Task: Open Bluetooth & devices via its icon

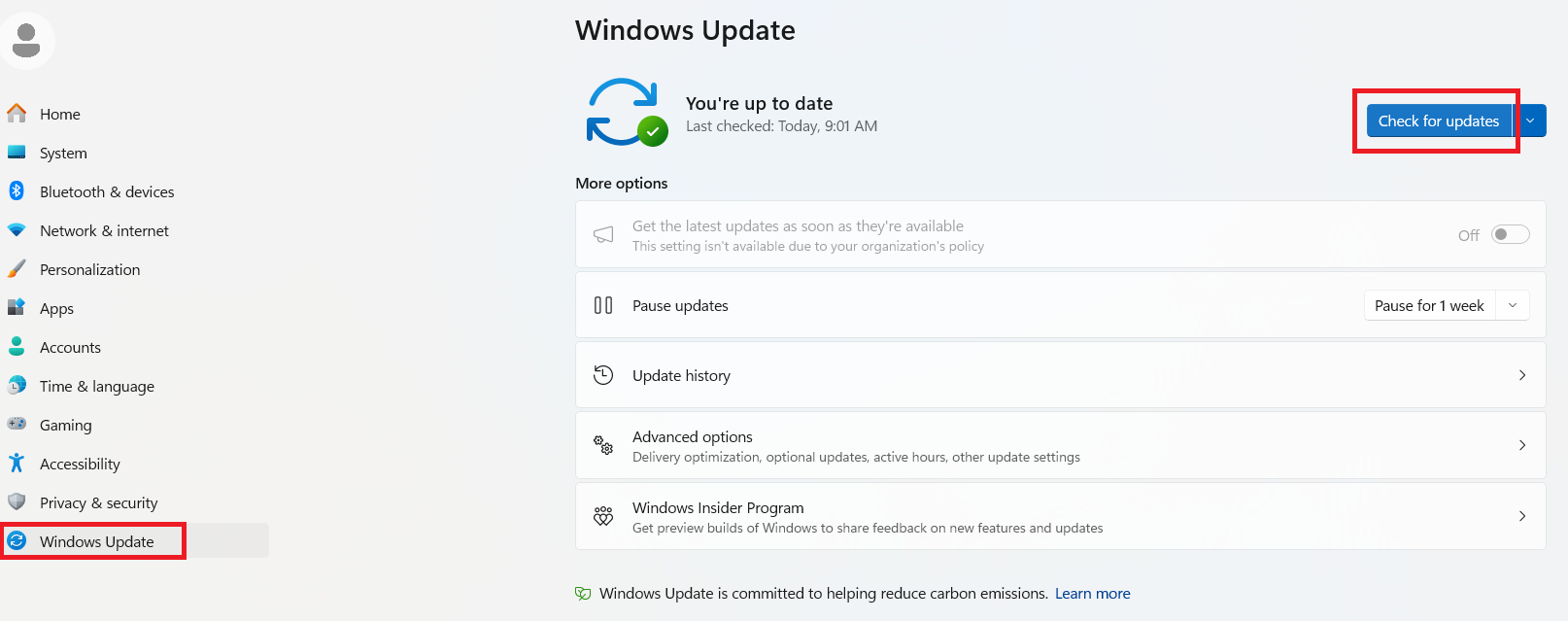Action: pos(17,191)
